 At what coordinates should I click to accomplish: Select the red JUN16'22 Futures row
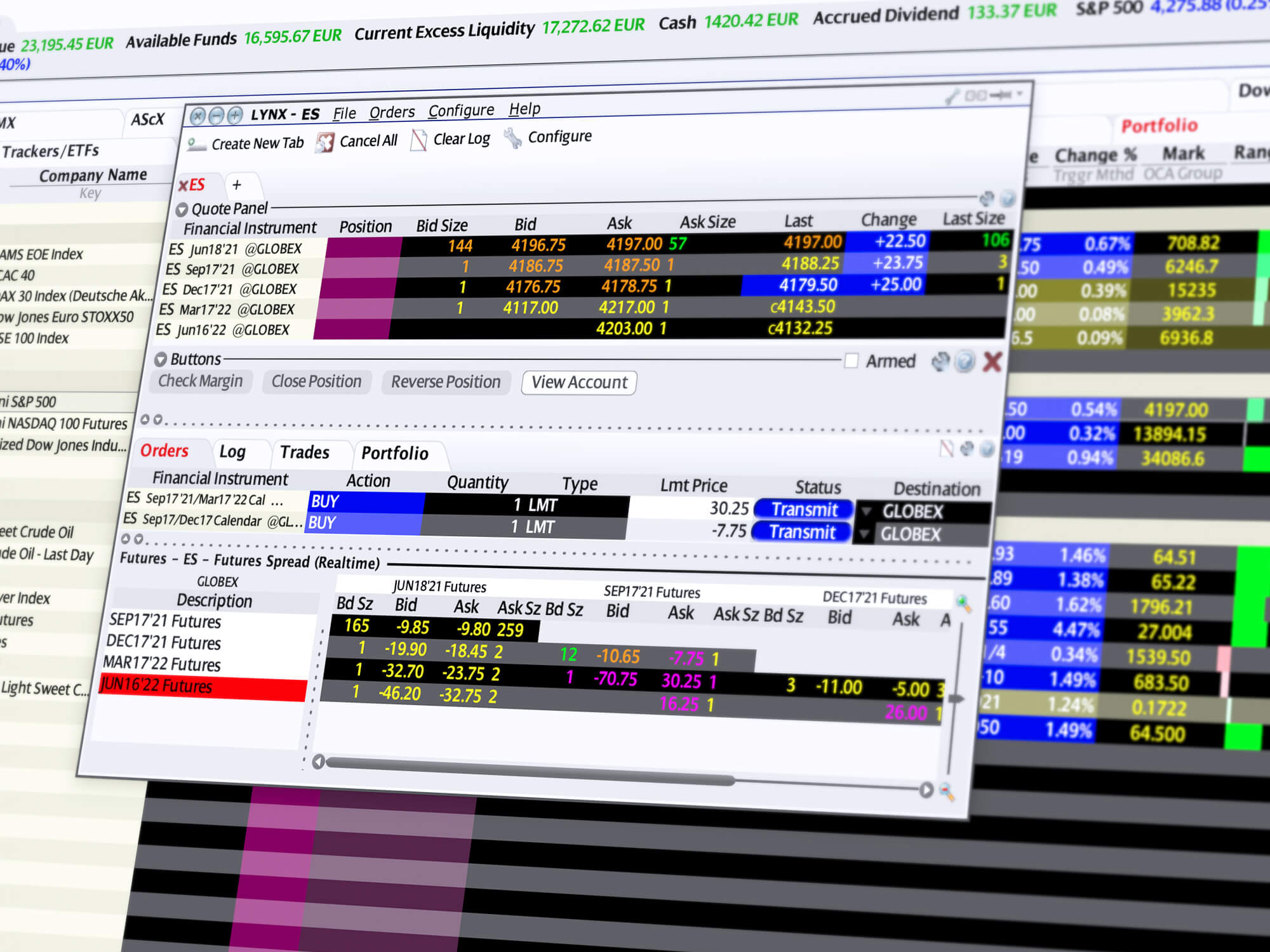(203, 687)
